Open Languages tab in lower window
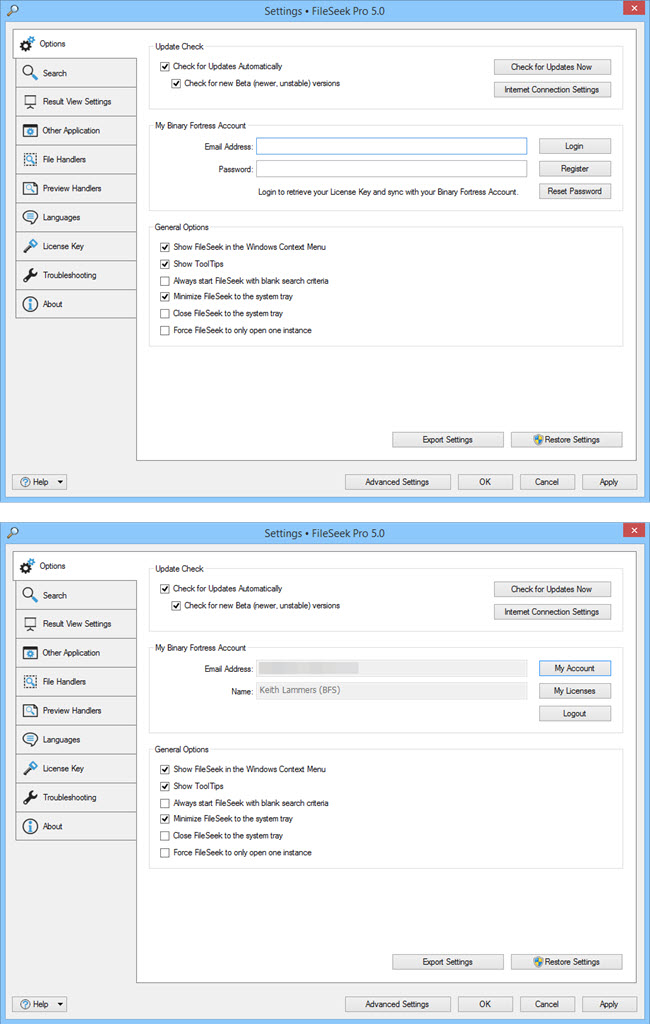This screenshot has width=650, height=1024. coord(76,739)
